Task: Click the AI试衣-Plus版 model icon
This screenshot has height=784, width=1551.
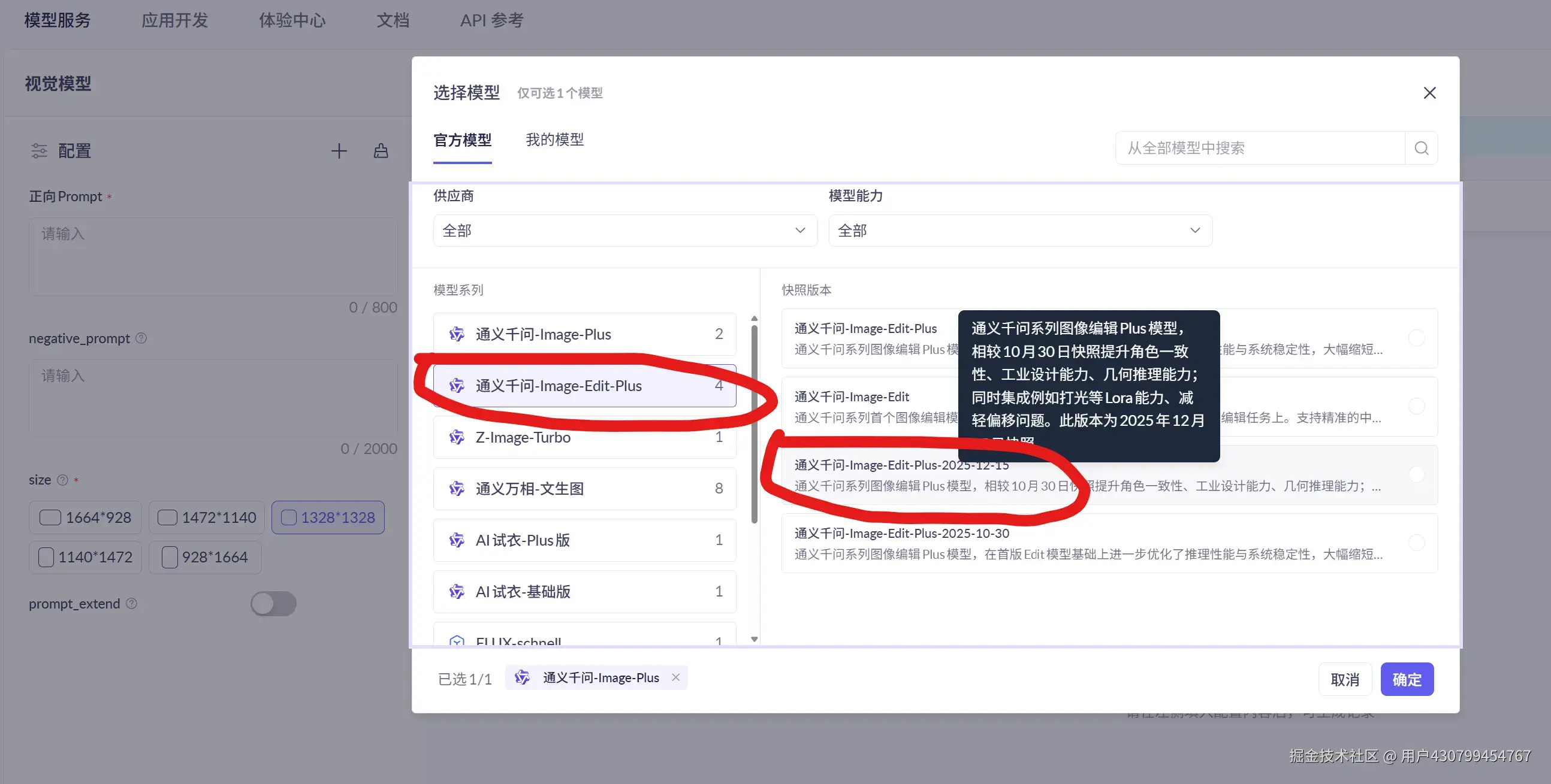Action: click(x=457, y=540)
